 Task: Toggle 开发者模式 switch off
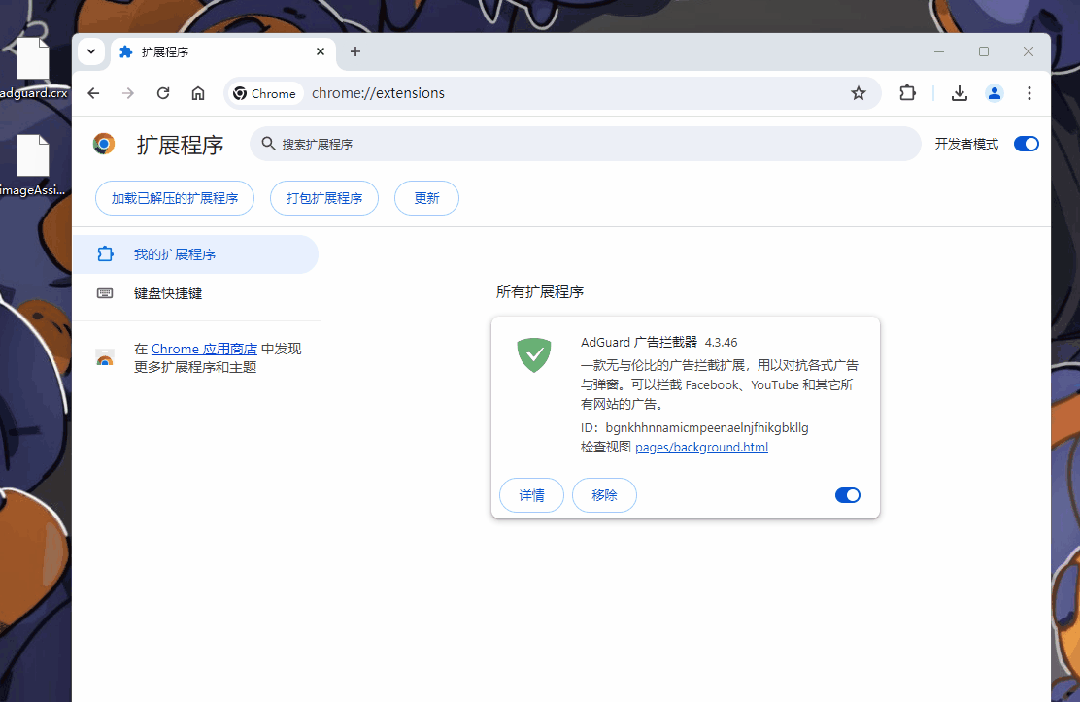click(x=1026, y=144)
